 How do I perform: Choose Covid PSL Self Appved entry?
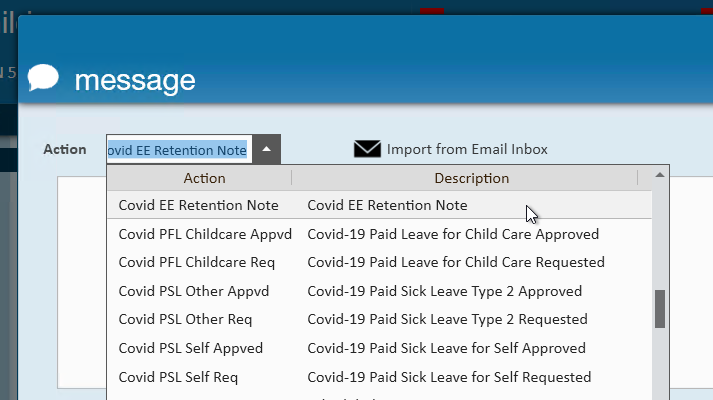point(190,349)
